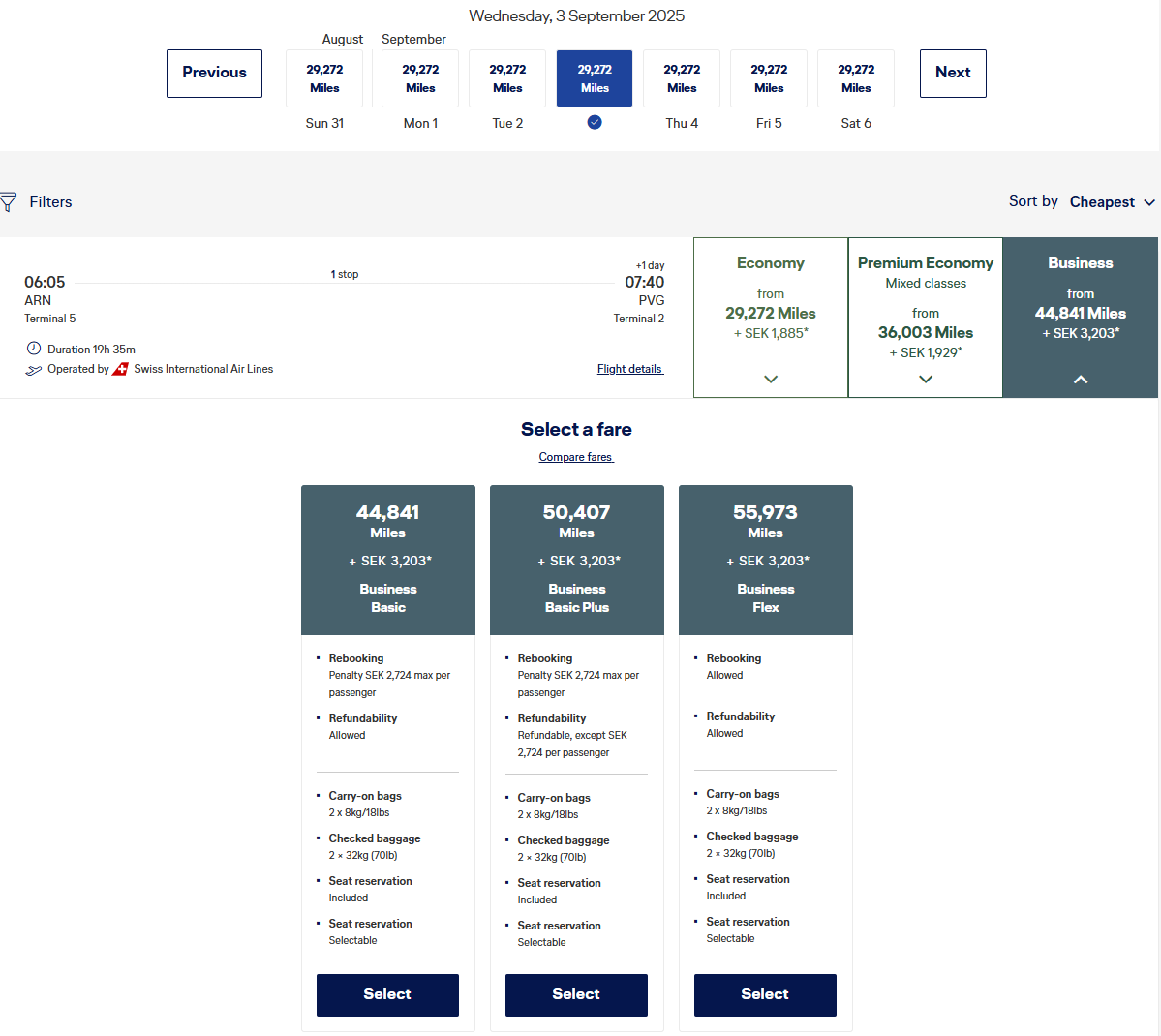Open Business cabin from 44,841 Miles
1161x1036 pixels.
click(x=1081, y=318)
